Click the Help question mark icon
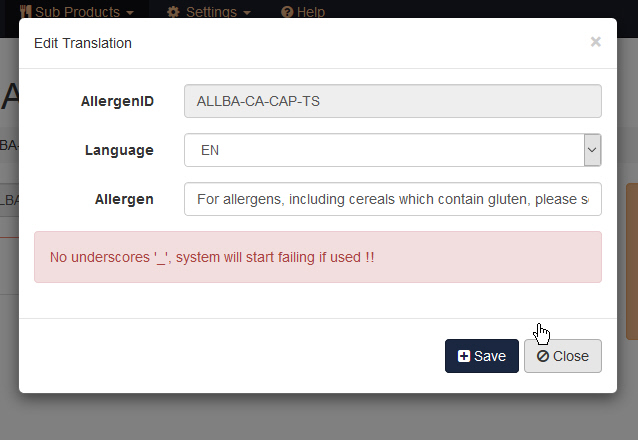Screen dimensions: 638x440 click(x=287, y=12)
